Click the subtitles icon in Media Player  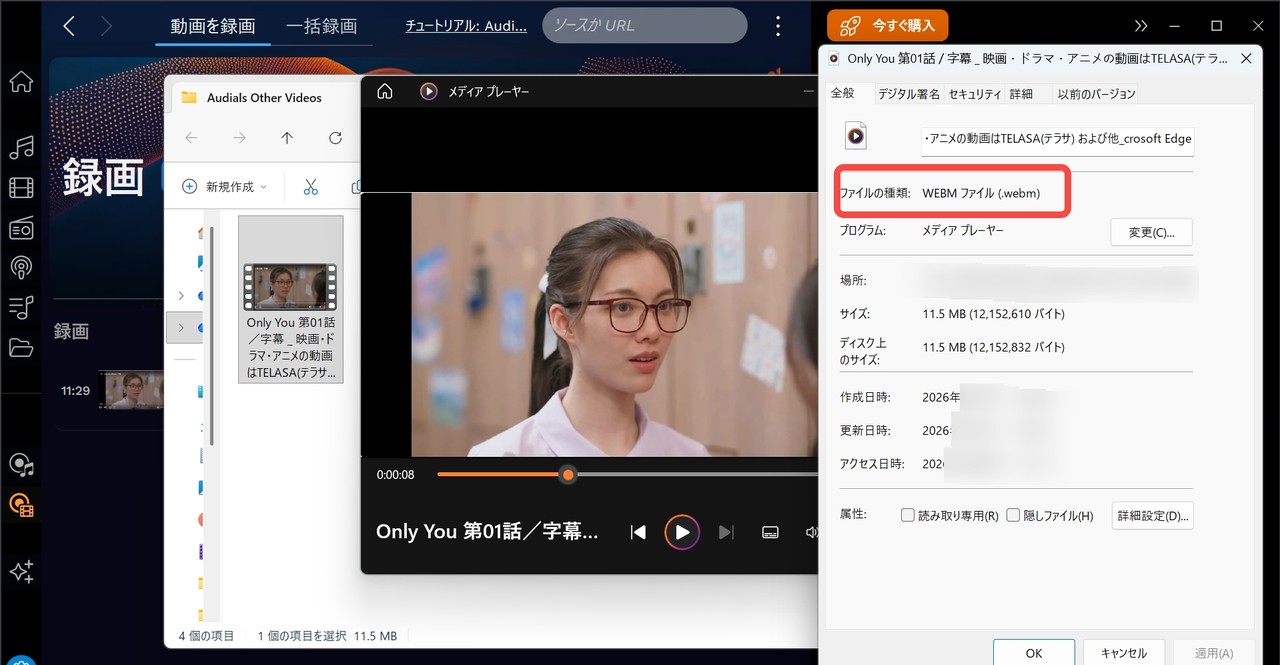(770, 532)
